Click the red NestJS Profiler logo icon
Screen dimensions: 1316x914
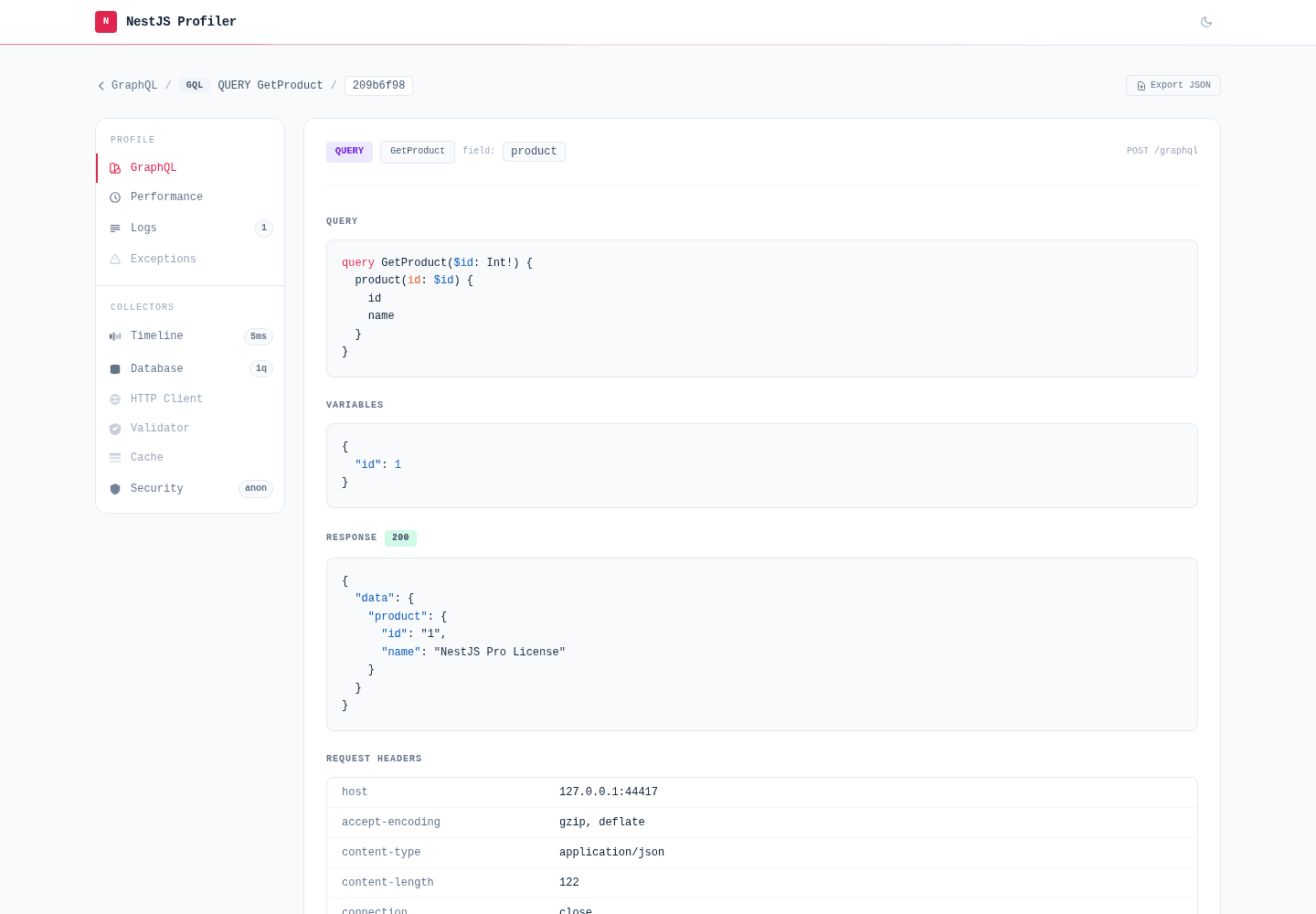pyautogui.click(x=106, y=22)
